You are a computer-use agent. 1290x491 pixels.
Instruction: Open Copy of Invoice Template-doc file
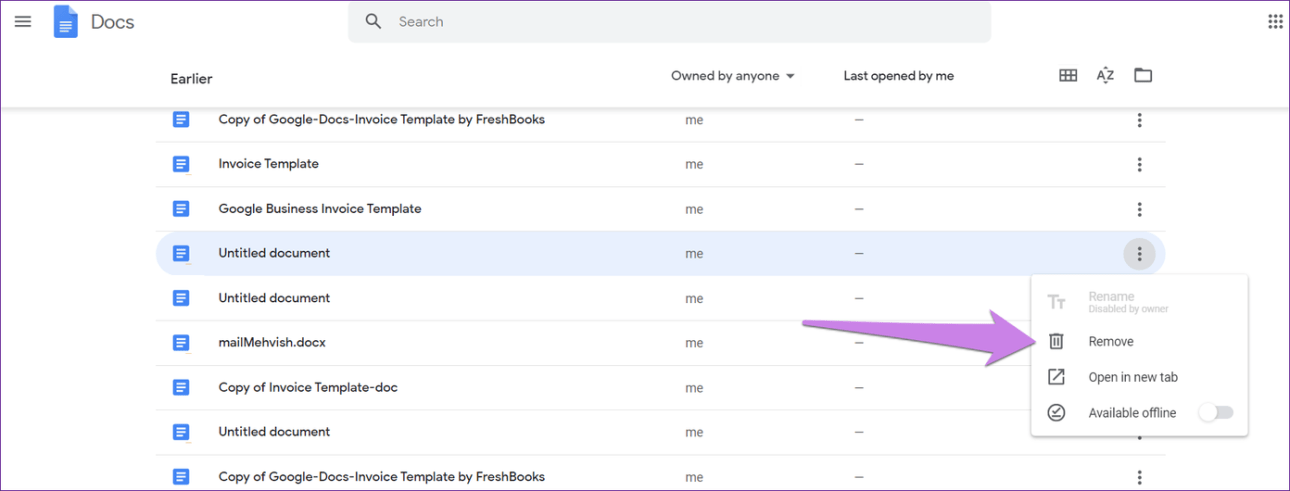308,388
